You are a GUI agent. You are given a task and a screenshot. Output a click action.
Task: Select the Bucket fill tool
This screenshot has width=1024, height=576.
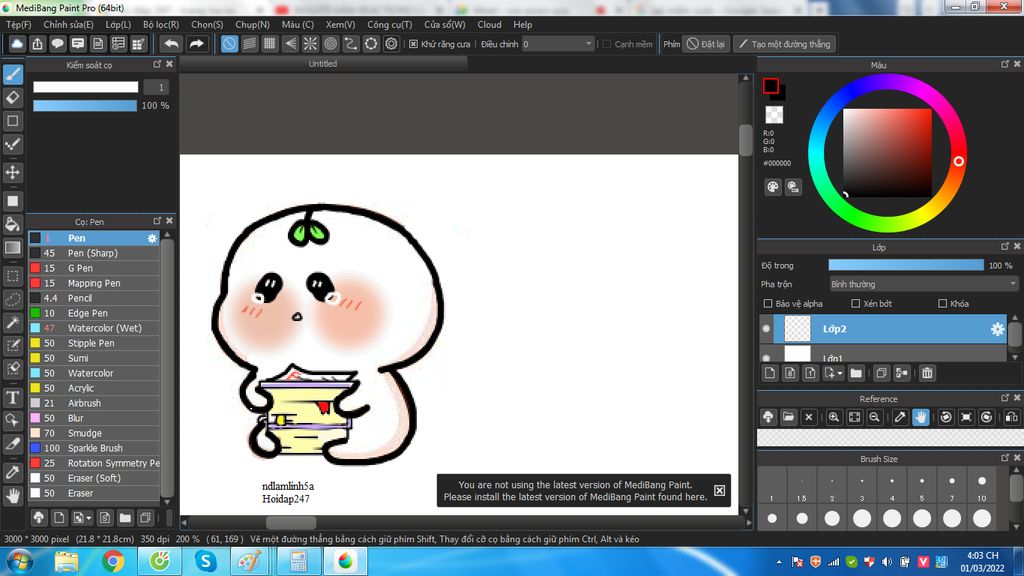[13, 224]
